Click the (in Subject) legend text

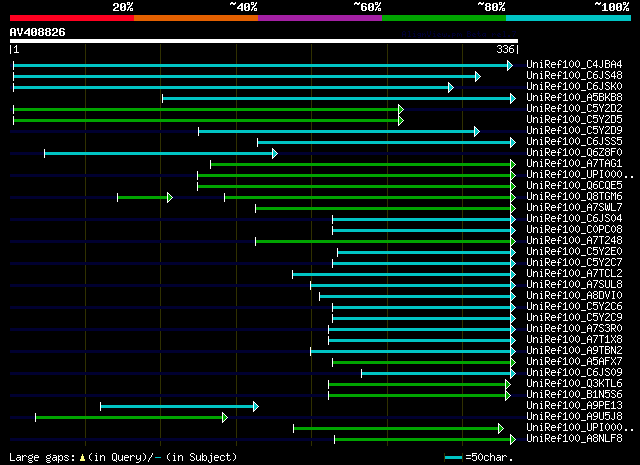tap(202, 457)
